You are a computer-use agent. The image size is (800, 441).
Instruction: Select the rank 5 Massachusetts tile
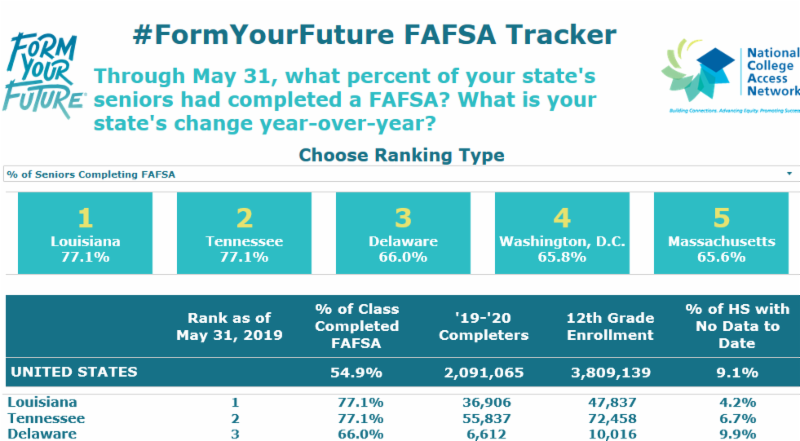(721, 233)
